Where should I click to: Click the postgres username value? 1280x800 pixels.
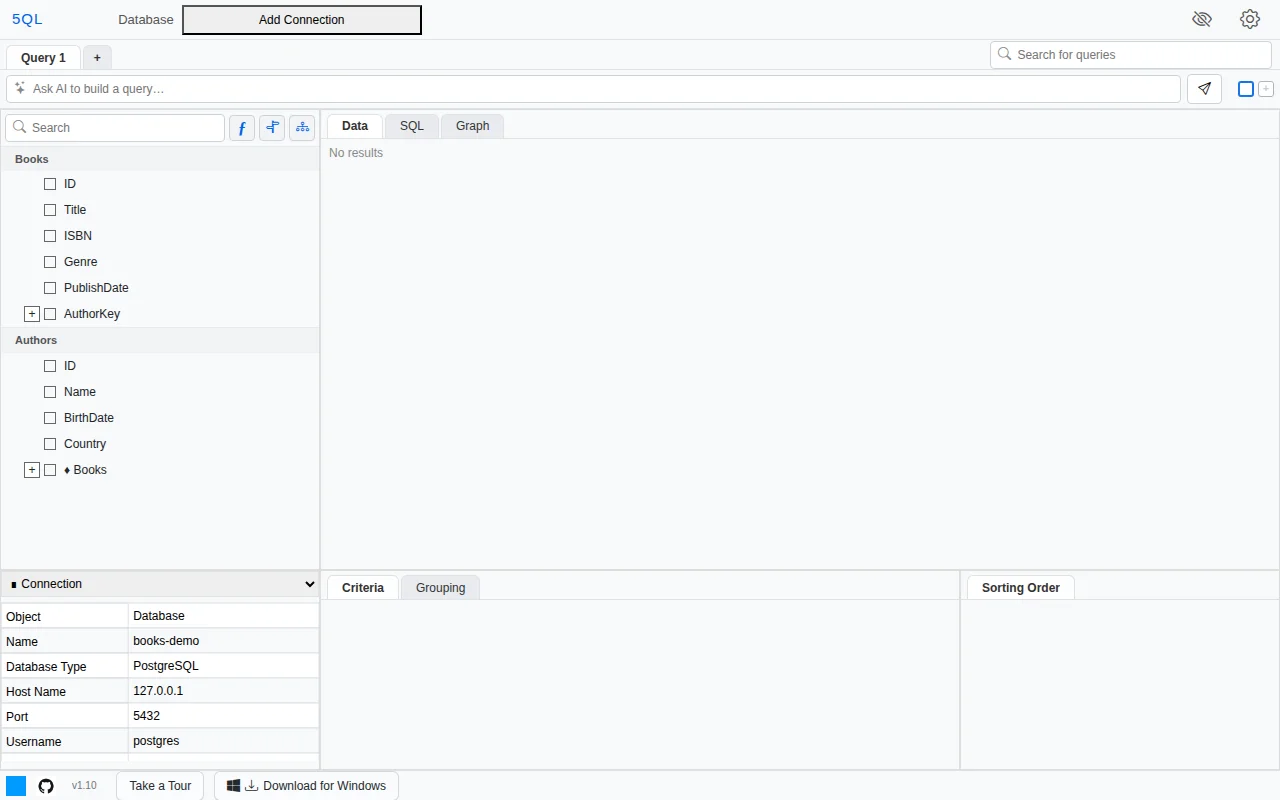224,741
